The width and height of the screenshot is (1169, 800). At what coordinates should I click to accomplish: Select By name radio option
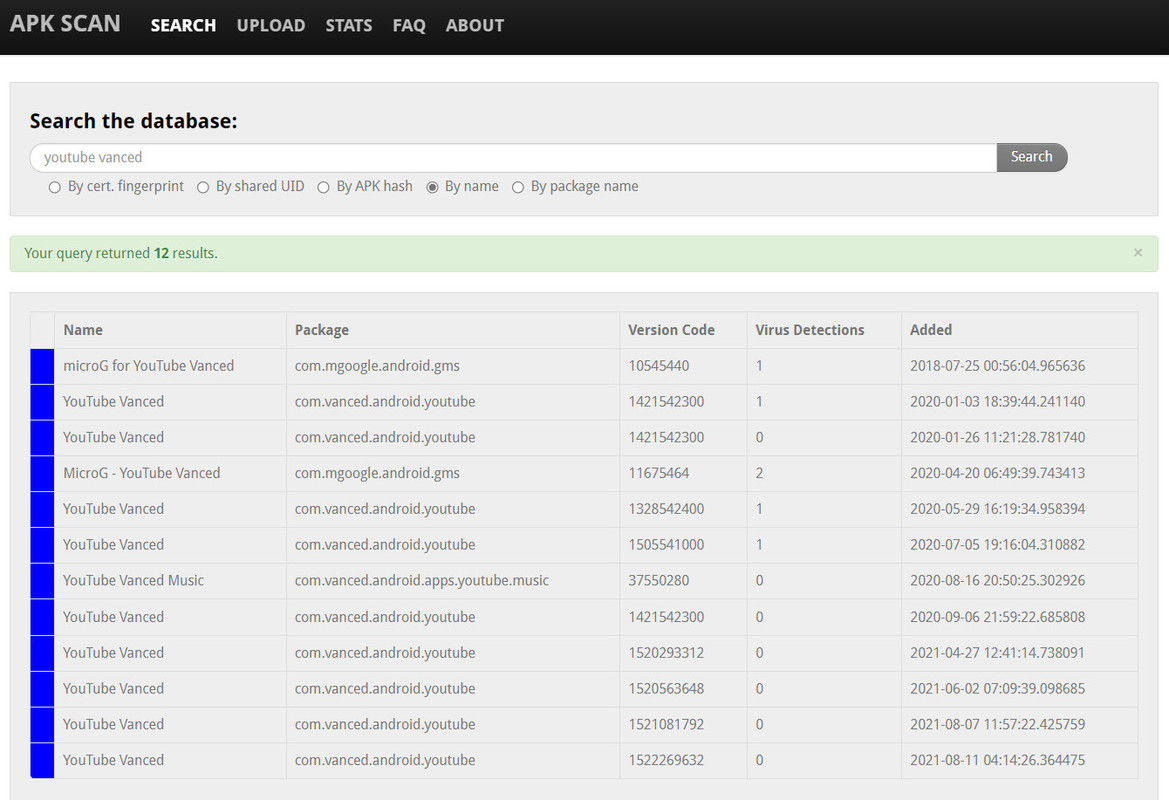(432, 187)
